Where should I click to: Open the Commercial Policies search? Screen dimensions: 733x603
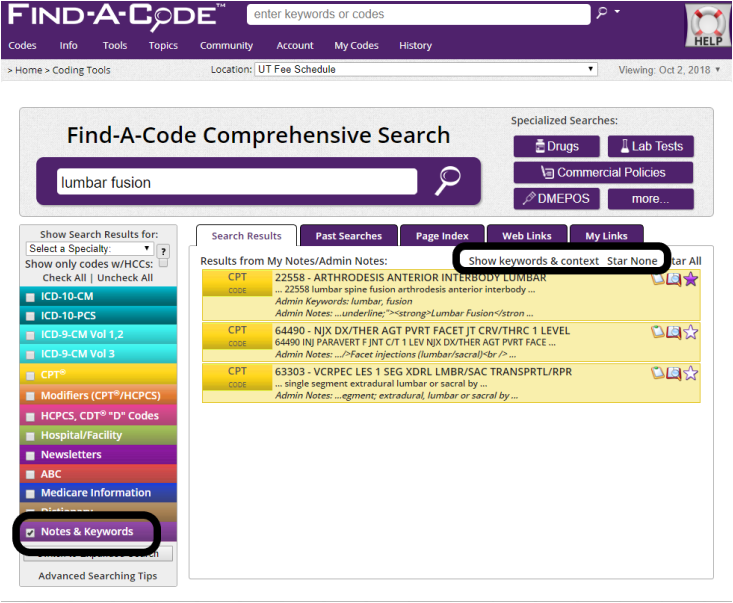pyautogui.click(x=603, y=172)
